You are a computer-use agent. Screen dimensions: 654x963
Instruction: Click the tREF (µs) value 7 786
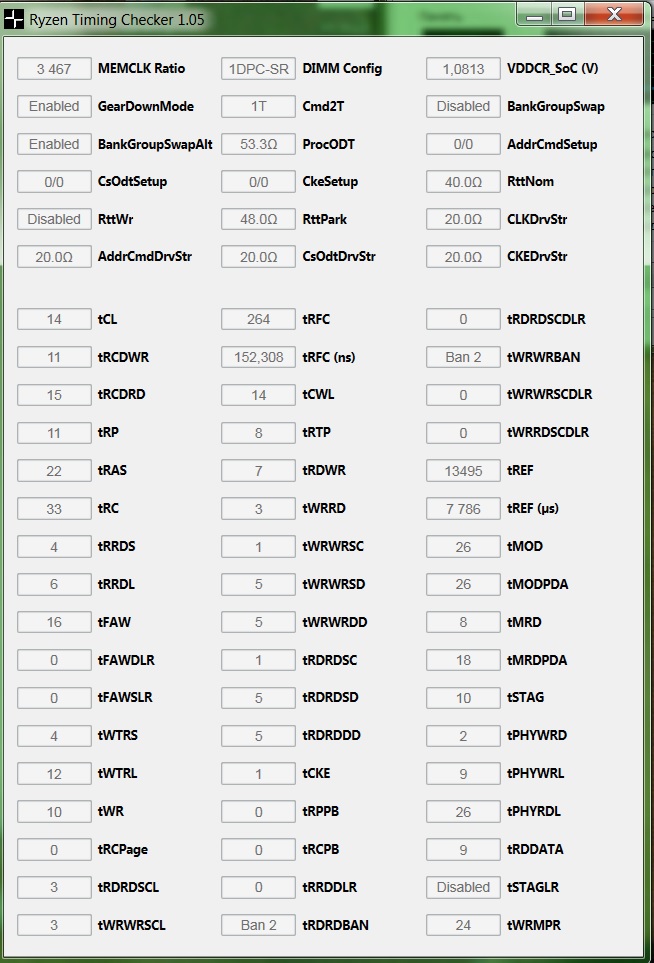pyautogui.click(x=463, y=509)
